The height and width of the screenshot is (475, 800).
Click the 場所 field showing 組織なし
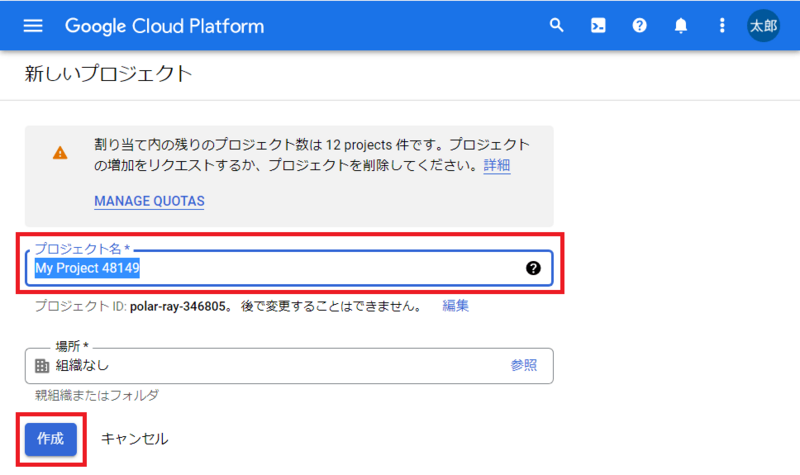[x=270, y=366]
